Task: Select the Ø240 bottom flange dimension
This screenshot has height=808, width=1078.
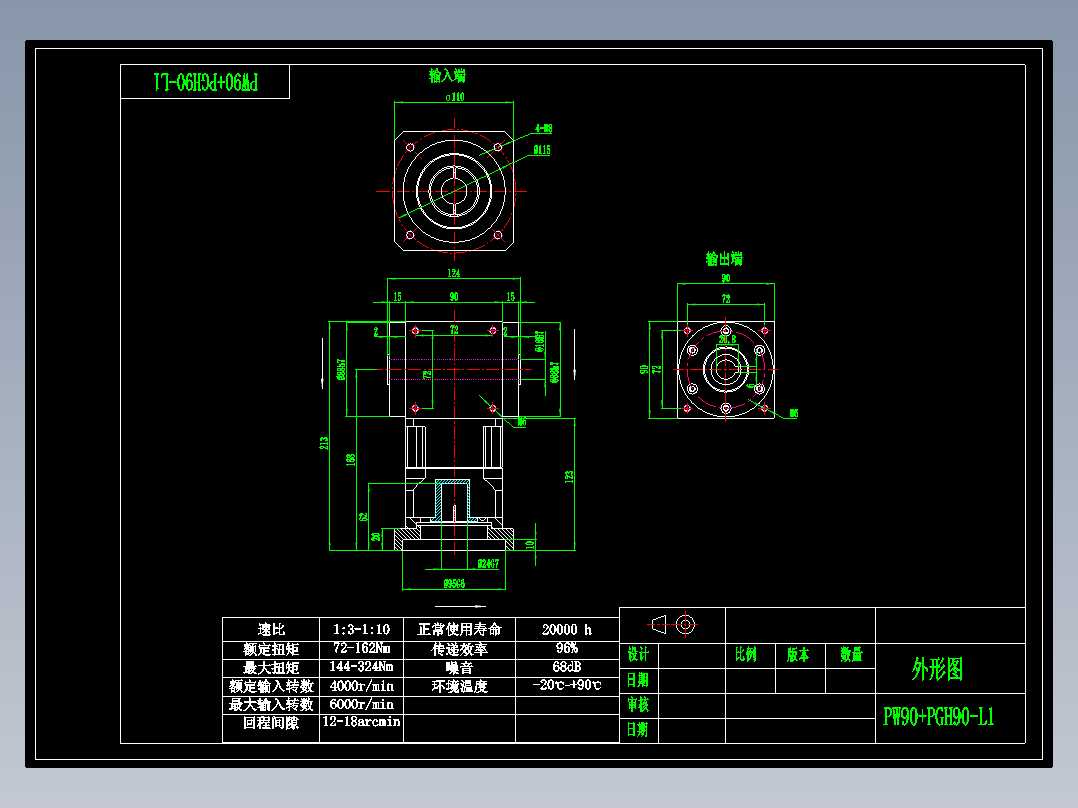Action: point(487,563)
